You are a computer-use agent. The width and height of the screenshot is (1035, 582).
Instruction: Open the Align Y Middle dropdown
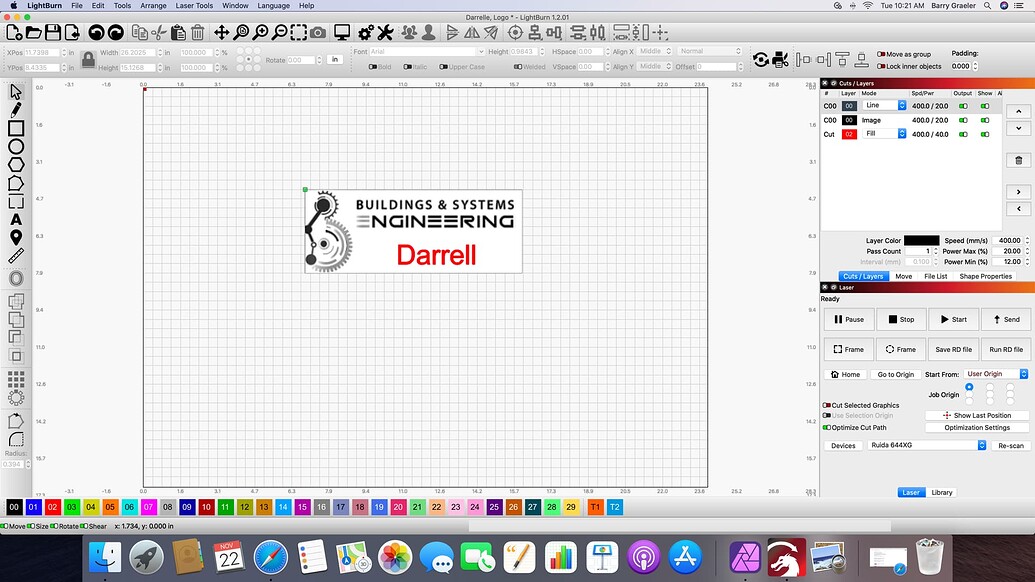(655, 67)
